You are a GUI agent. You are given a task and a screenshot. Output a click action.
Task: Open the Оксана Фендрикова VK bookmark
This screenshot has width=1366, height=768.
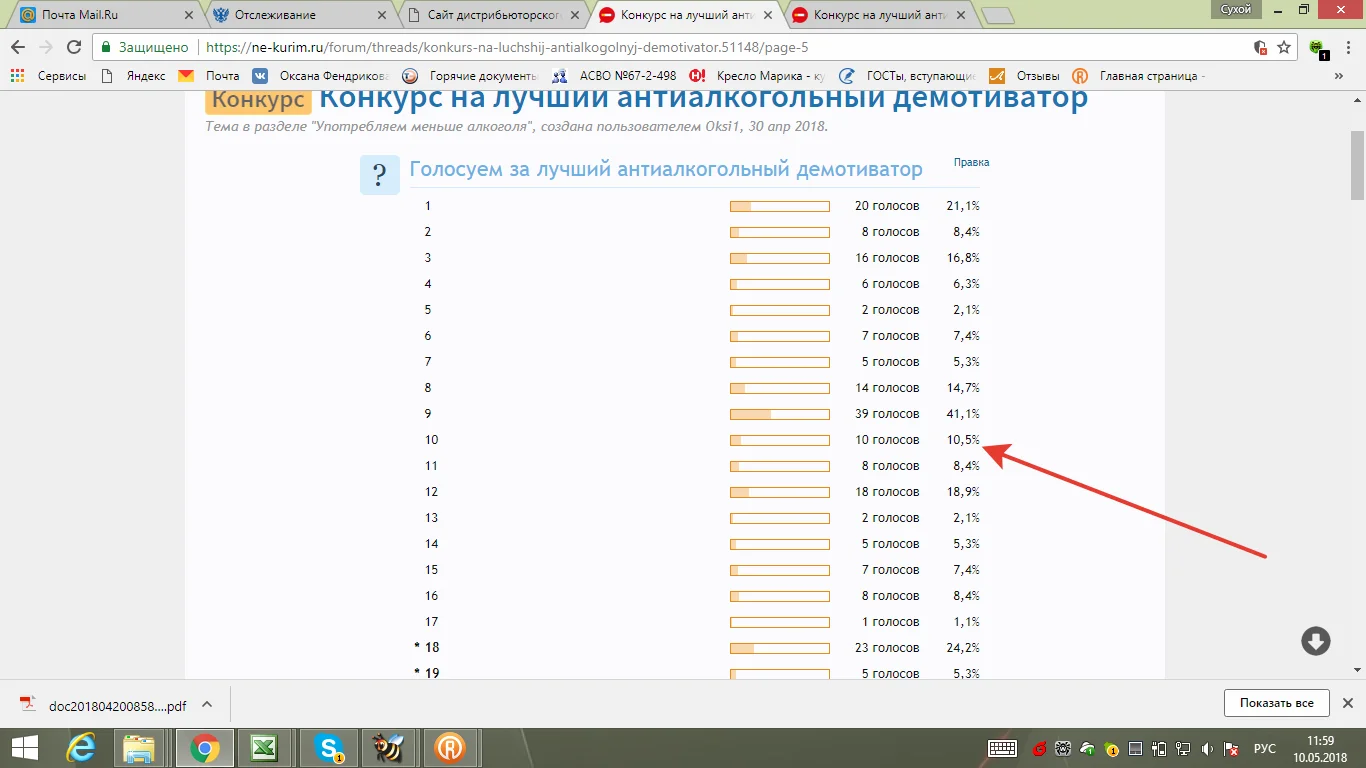322,76
